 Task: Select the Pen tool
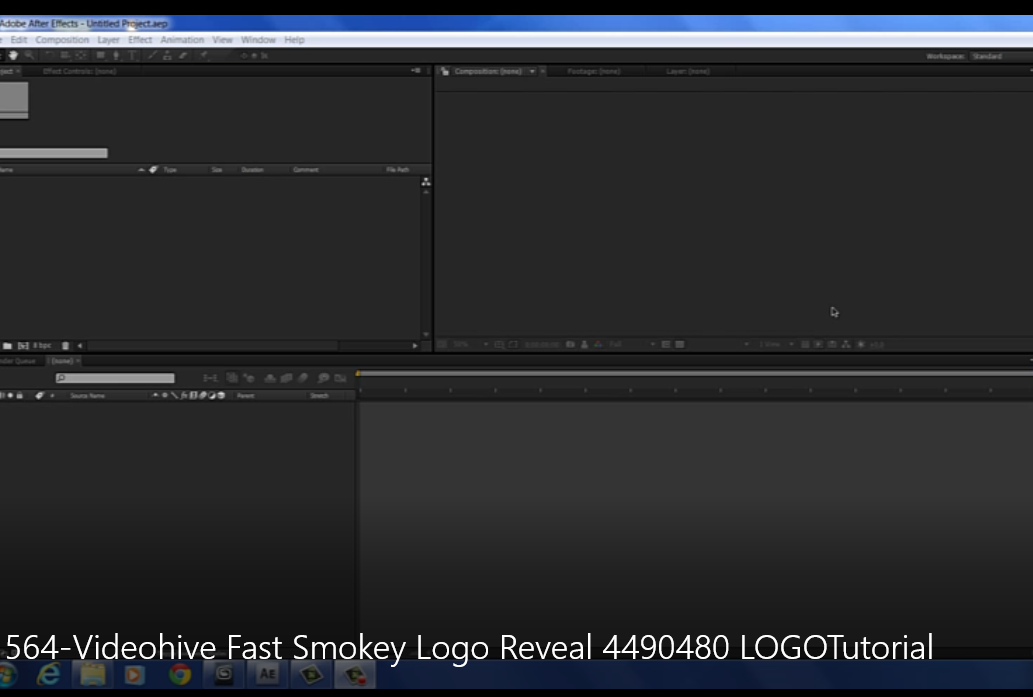coord(116,55)
